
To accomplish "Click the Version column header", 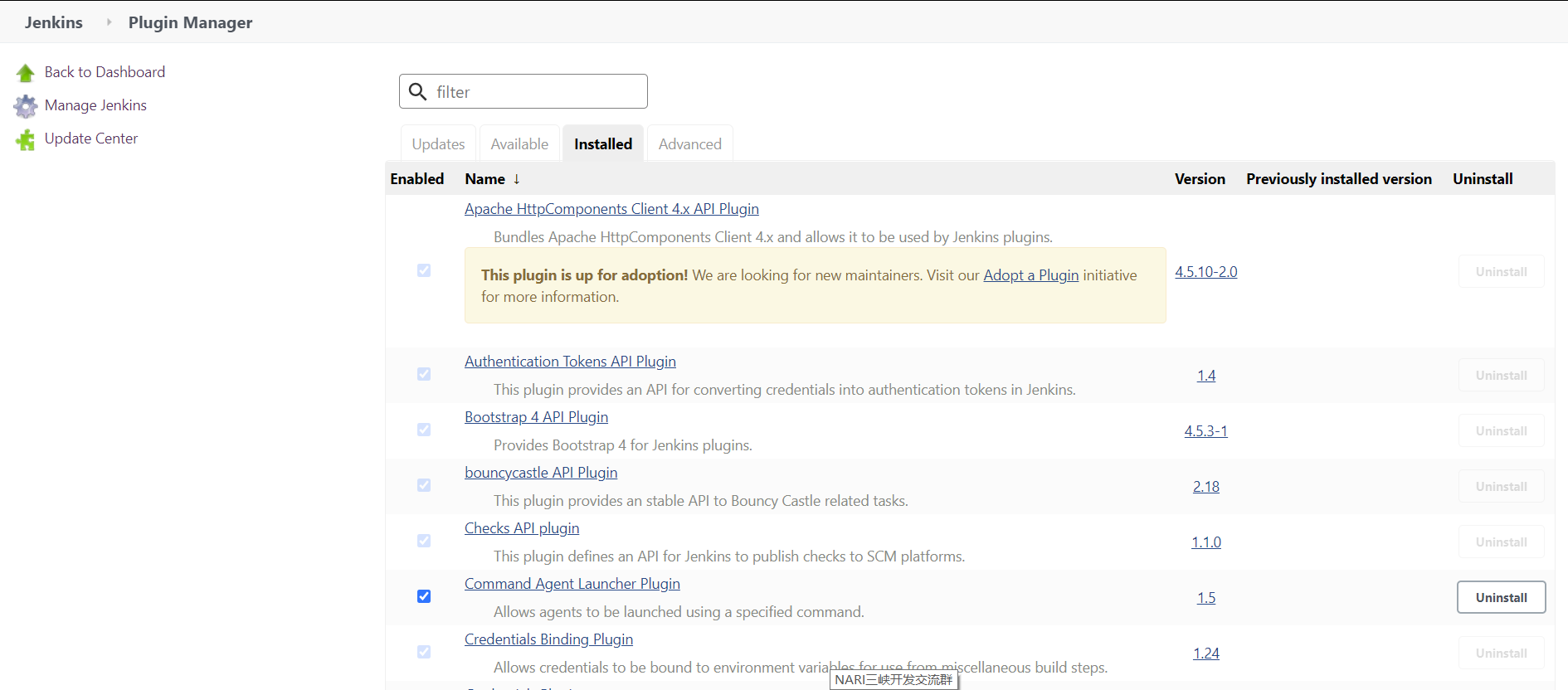I will (1200, 179).
